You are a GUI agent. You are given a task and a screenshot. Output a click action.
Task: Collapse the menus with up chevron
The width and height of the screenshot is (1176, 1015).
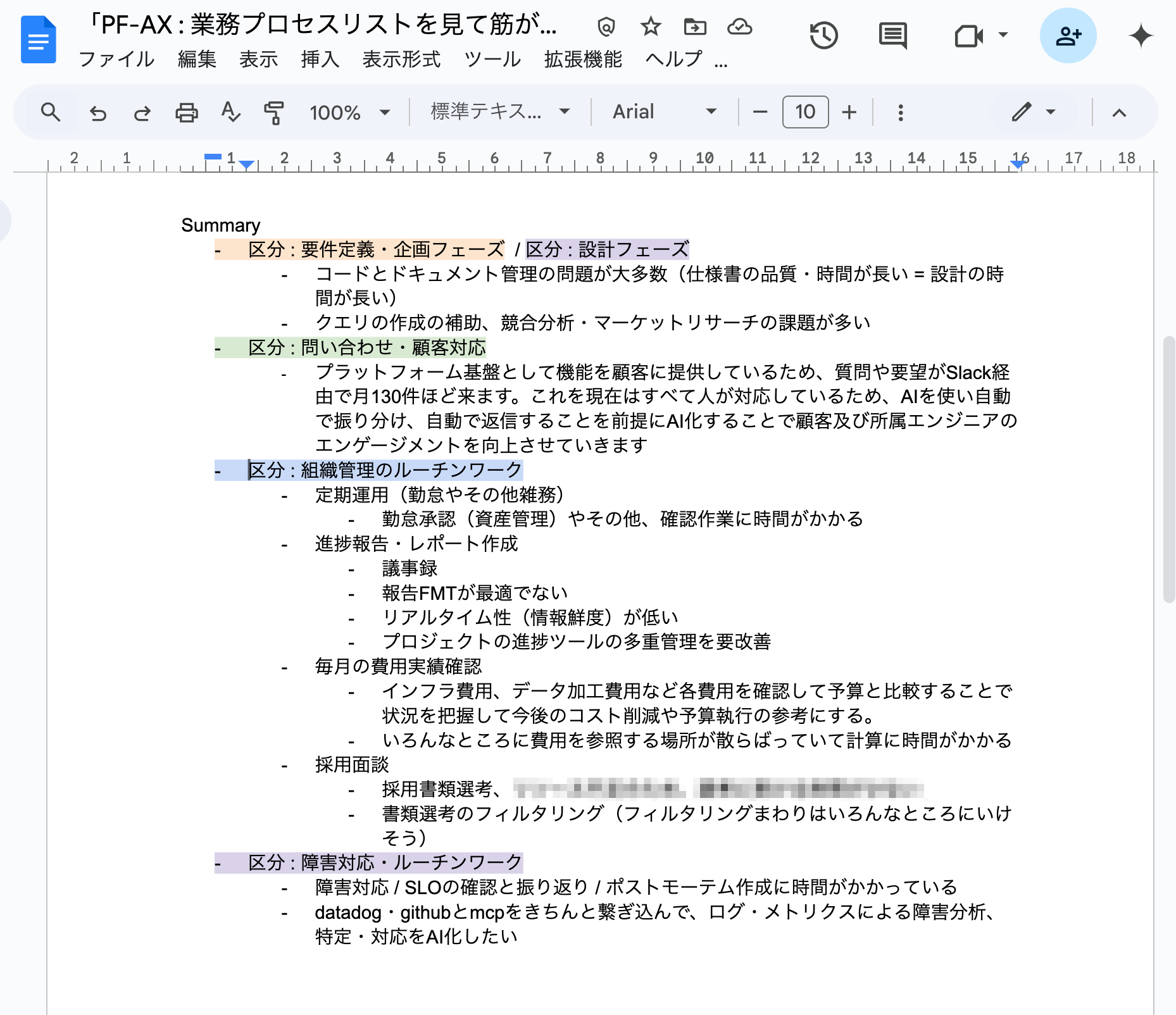coord(1119,113)
